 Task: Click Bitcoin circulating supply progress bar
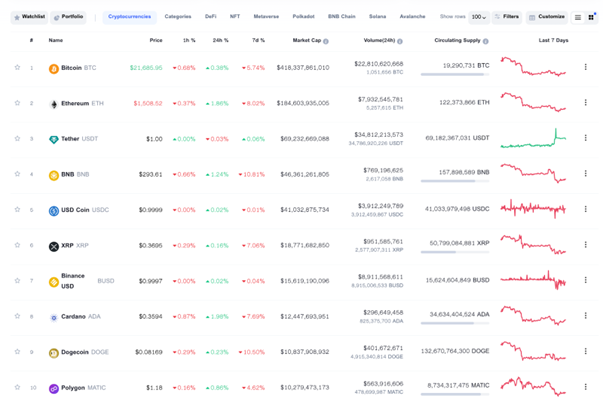[455, 74]
